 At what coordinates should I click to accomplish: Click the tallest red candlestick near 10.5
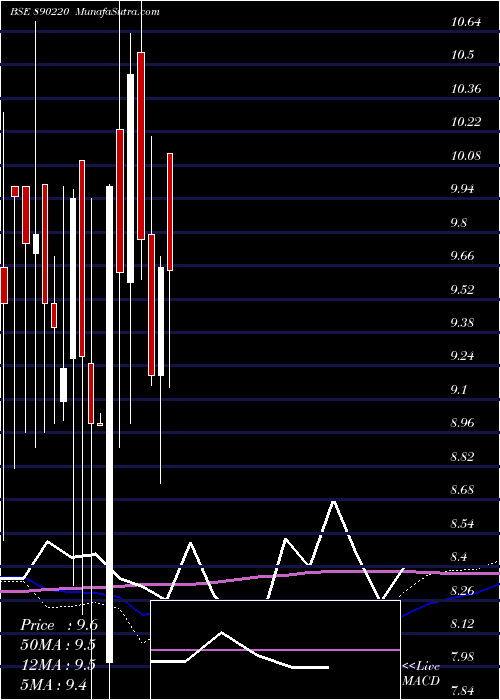(x=141, y=146)
